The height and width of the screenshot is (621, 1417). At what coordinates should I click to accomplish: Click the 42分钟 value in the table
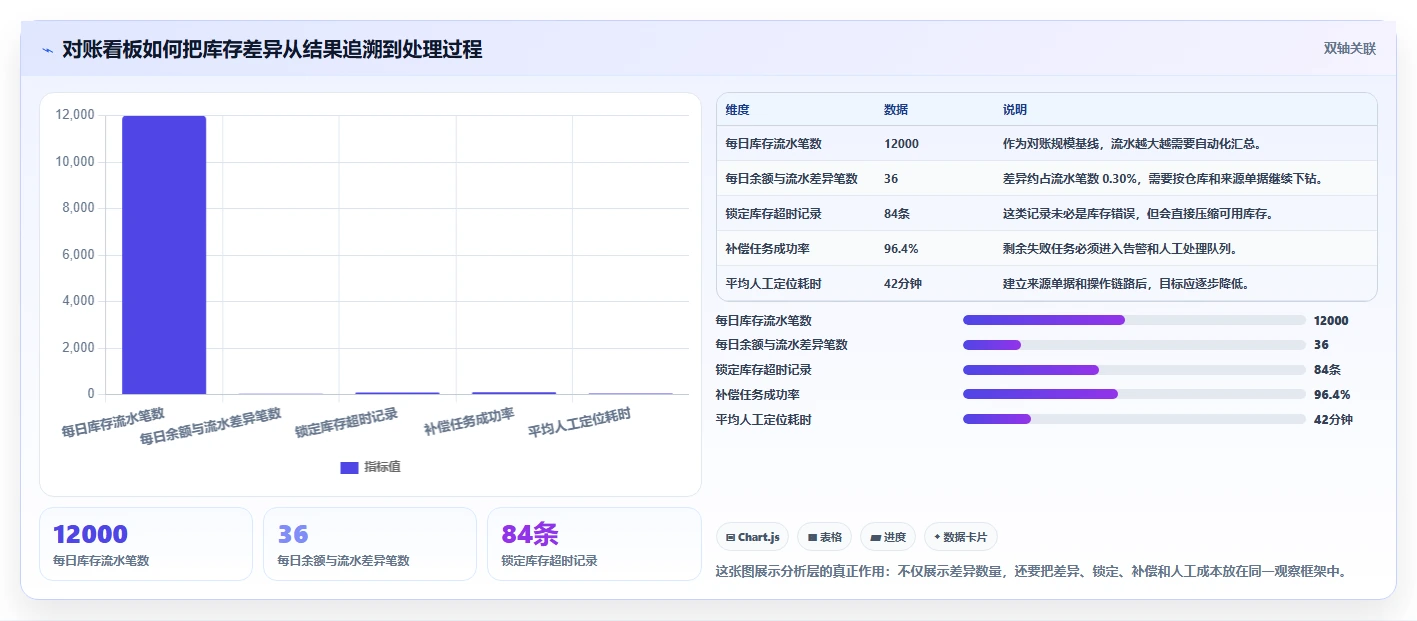[x=903, y=283]
